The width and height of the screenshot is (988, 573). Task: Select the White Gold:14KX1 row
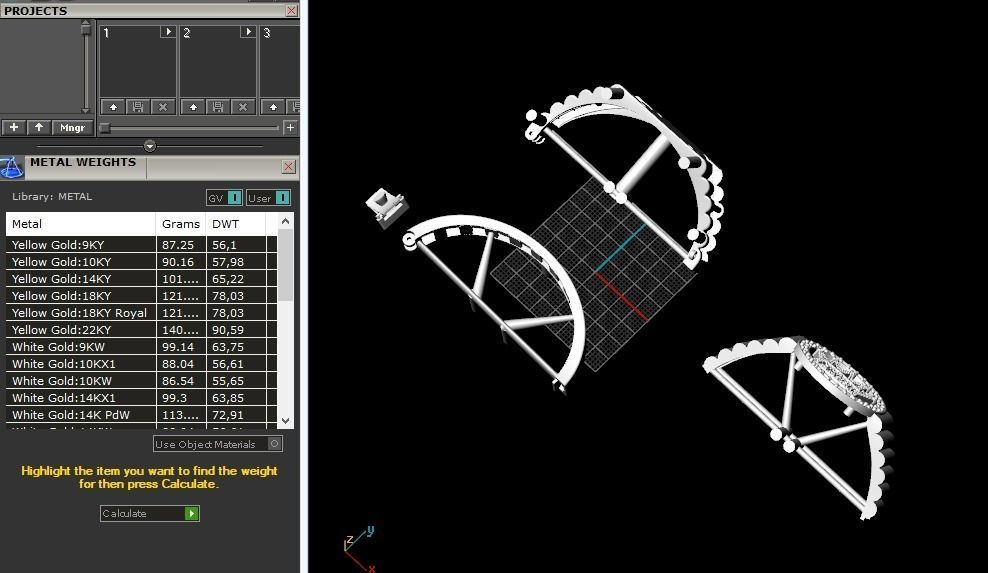141,398
